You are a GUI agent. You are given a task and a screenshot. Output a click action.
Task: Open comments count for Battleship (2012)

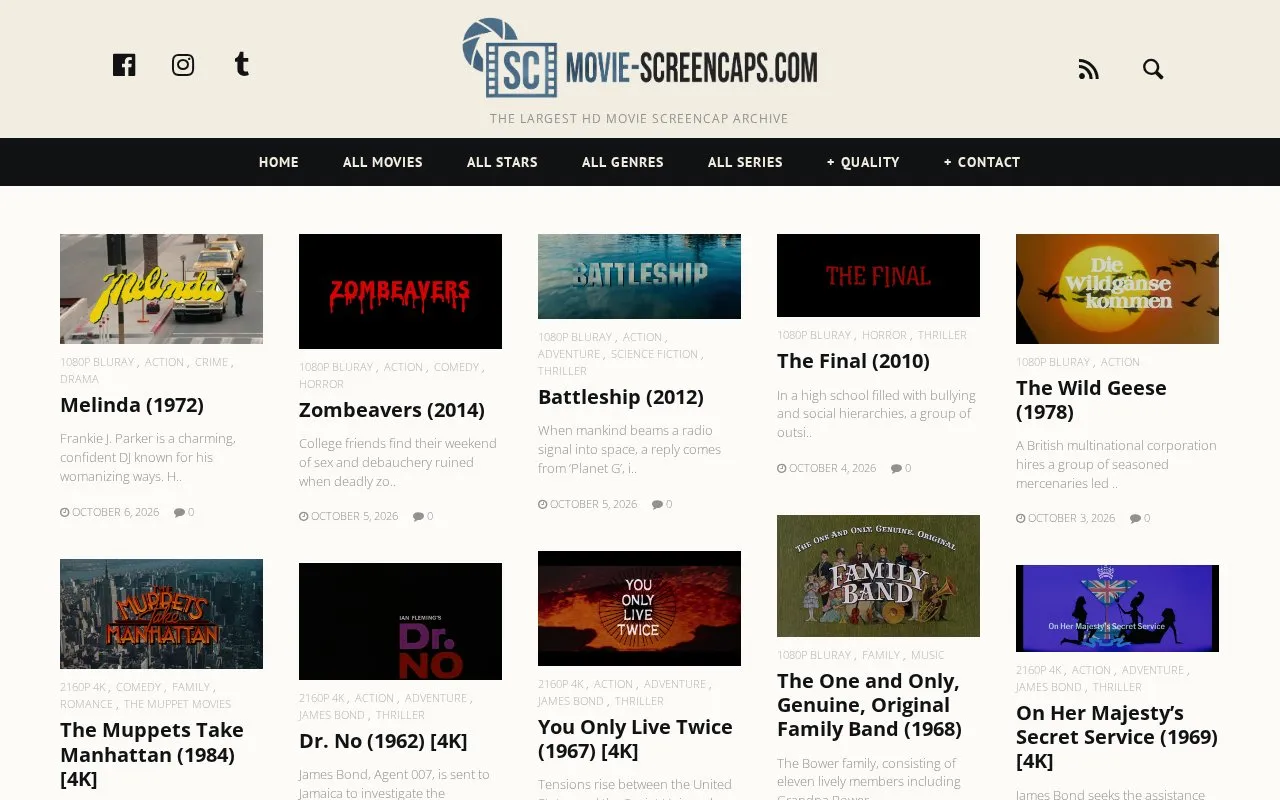click(662, 504)
